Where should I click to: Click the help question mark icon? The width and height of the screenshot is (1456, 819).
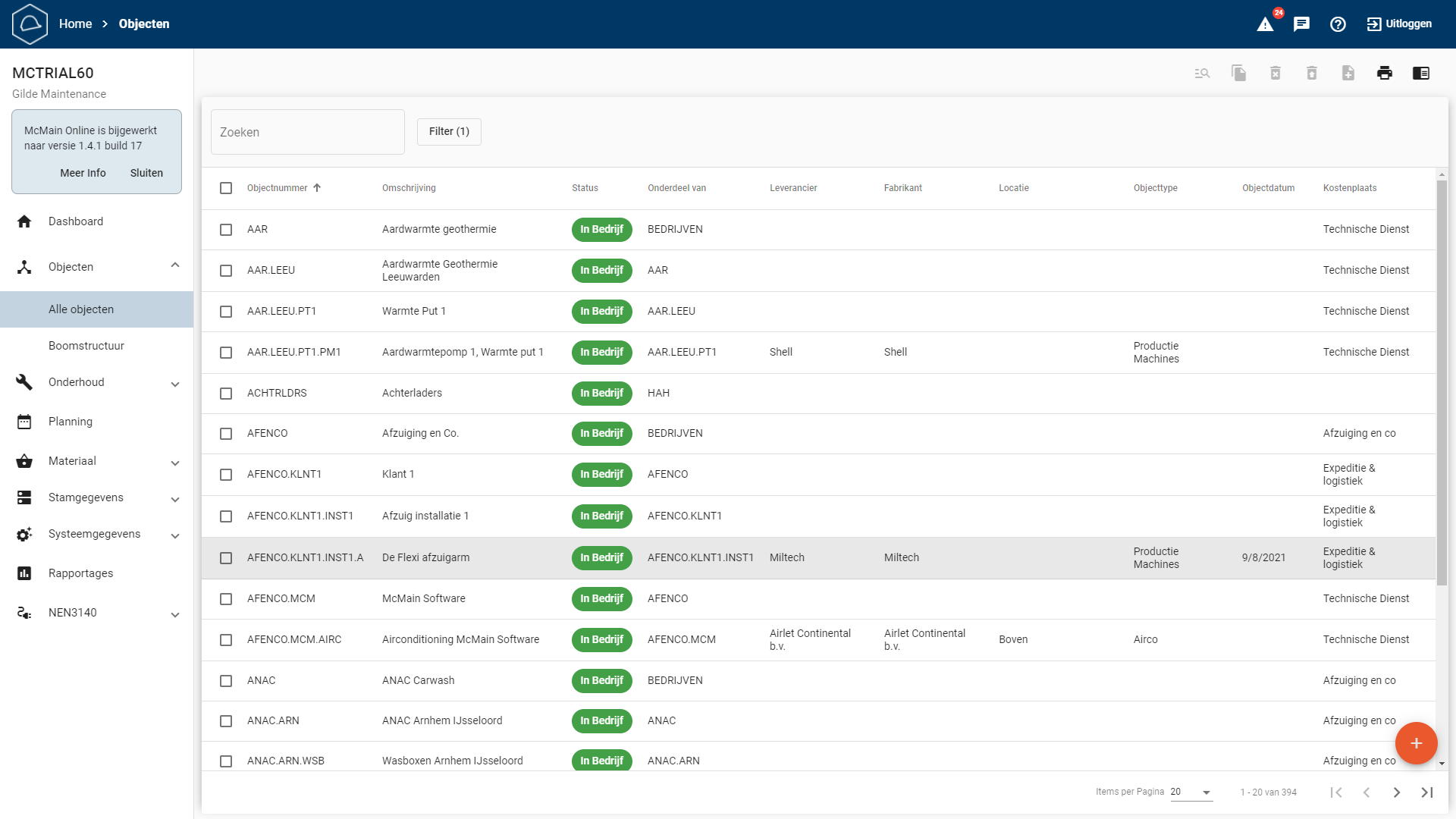click(1338, 24)
